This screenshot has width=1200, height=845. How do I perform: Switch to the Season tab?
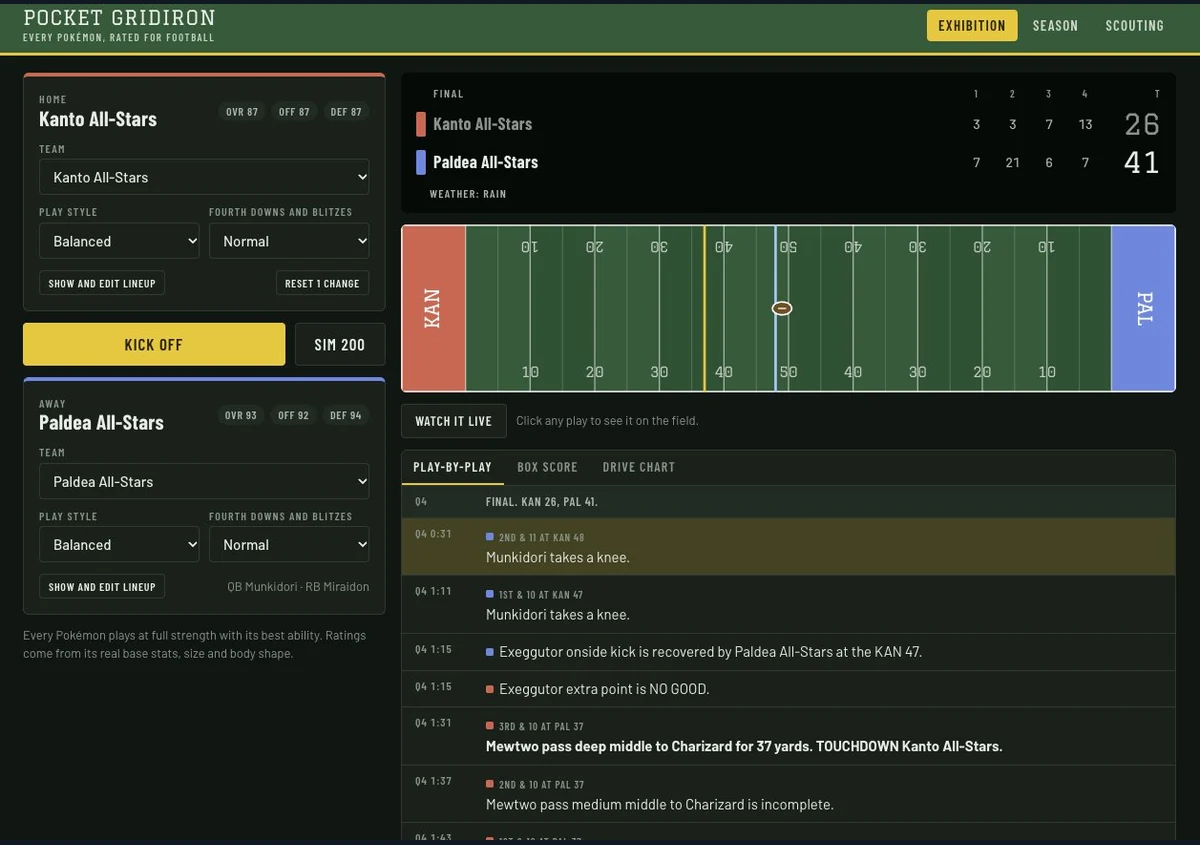(x=1055, y=25)
